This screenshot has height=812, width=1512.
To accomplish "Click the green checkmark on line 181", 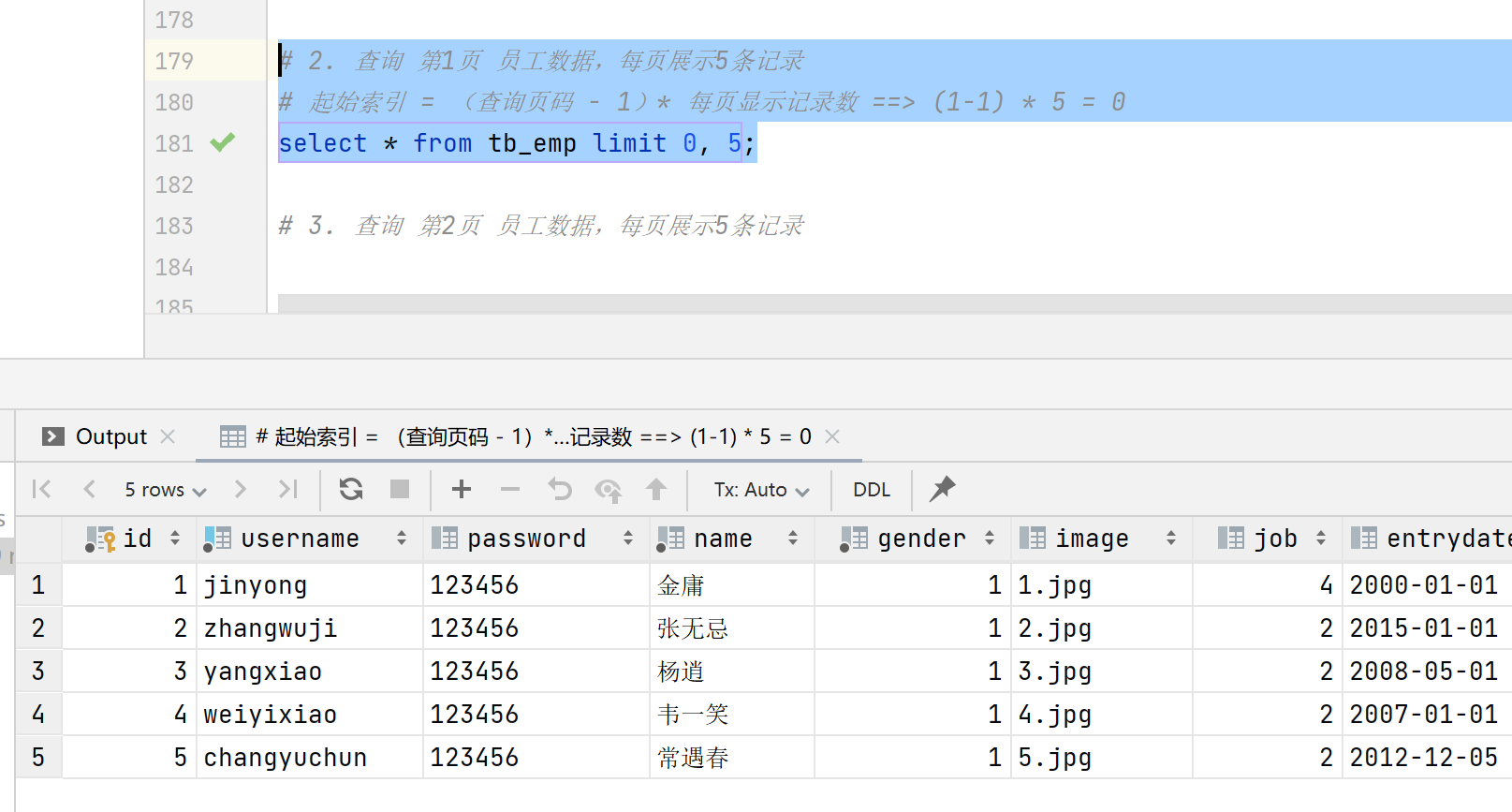I will click(222, 142).
